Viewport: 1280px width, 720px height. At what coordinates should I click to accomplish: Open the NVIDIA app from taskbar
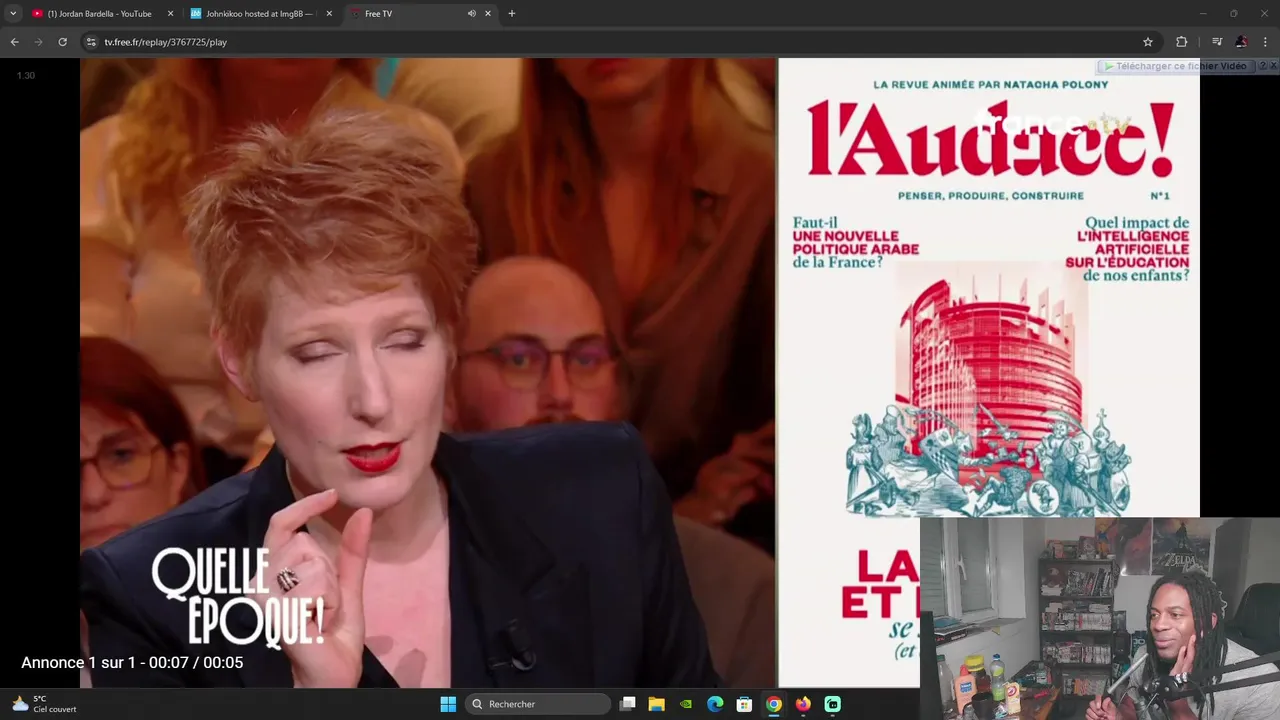(x=686, y=704)
